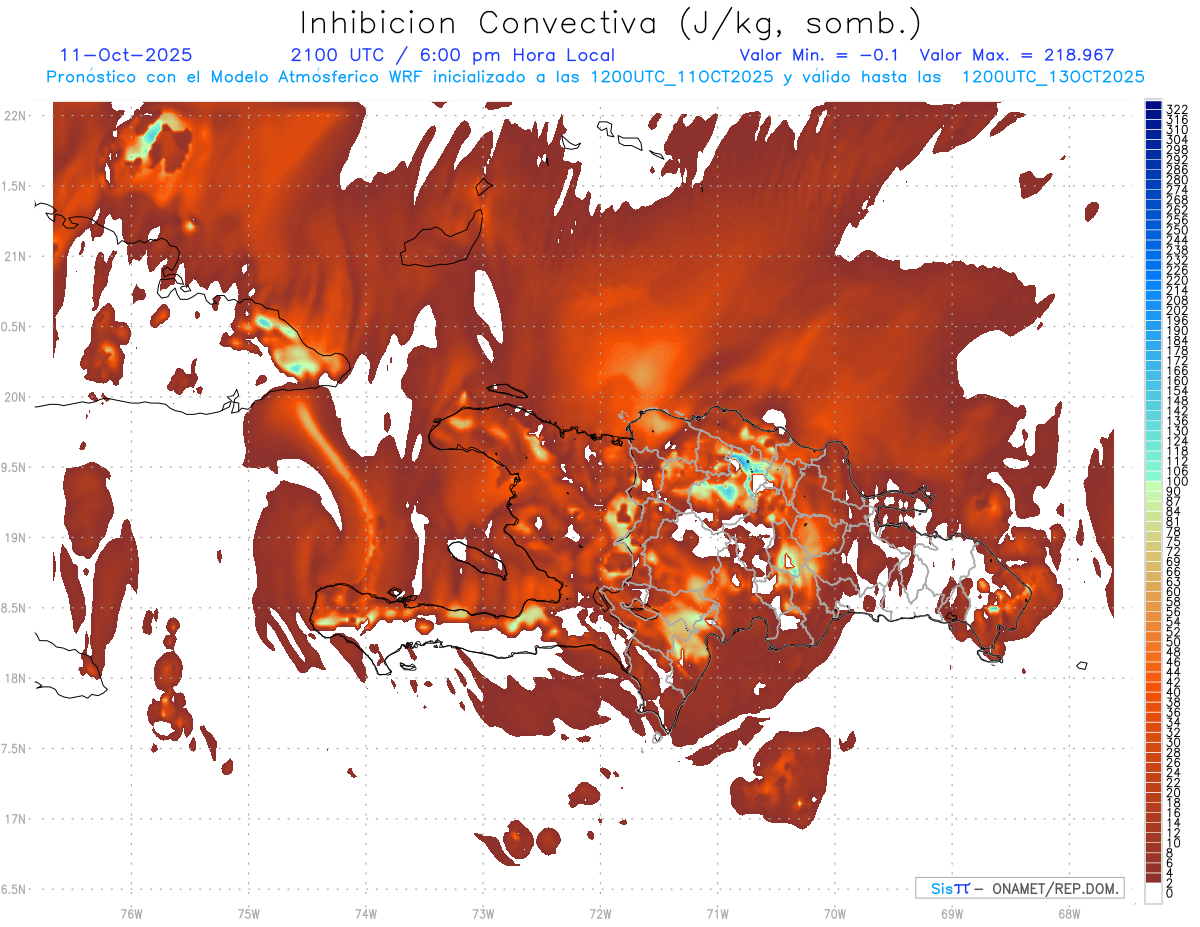Click the 73W longitude label
This screenshot has height=927, width=1200.
click(x=483, y=913)
